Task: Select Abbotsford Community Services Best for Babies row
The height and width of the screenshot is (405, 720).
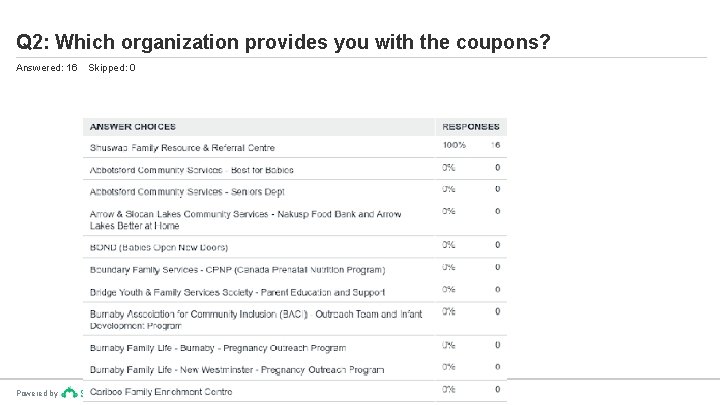Action: click(x=191, y=170)
